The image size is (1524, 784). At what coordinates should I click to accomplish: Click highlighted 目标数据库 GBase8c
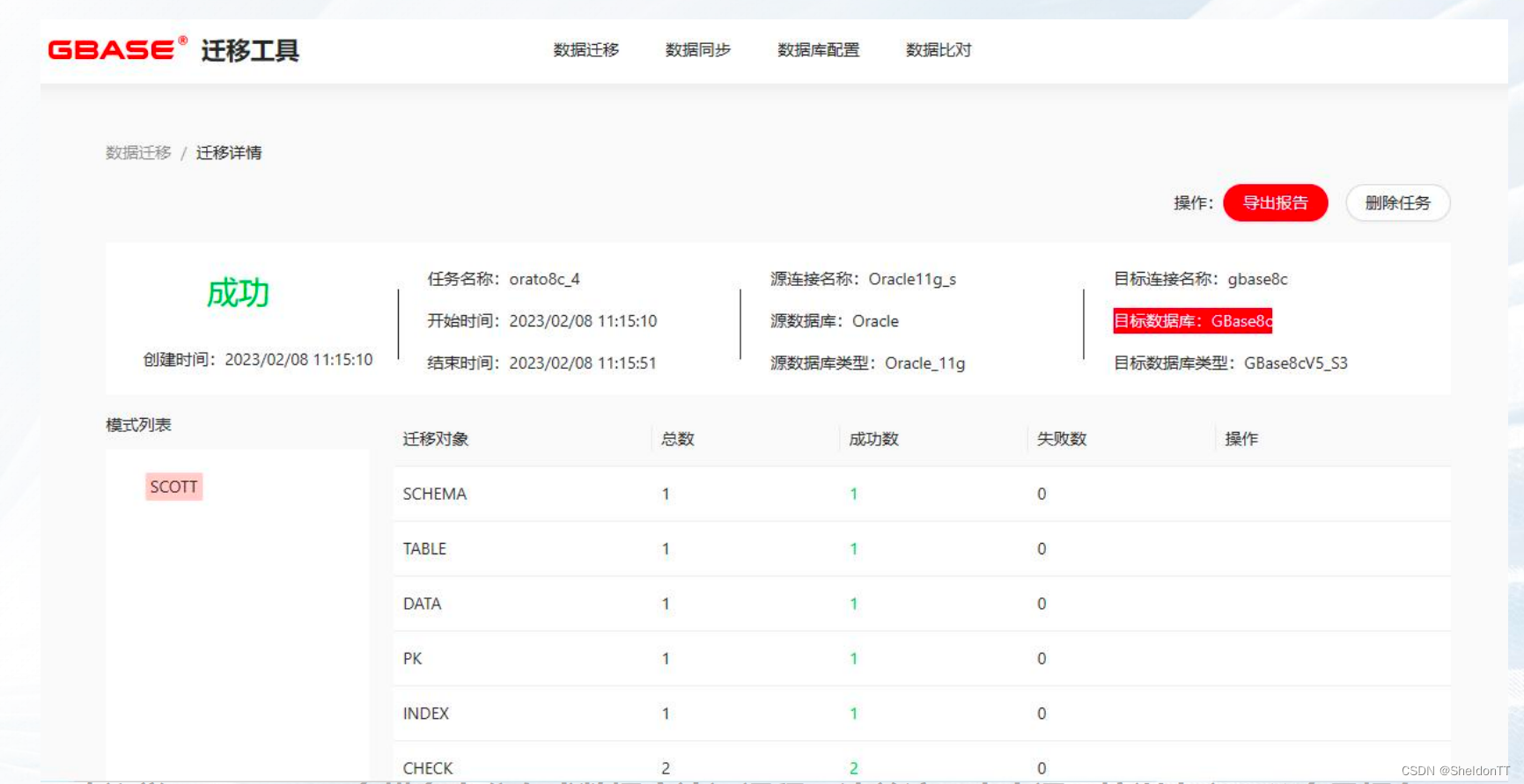coord(1193,321)
